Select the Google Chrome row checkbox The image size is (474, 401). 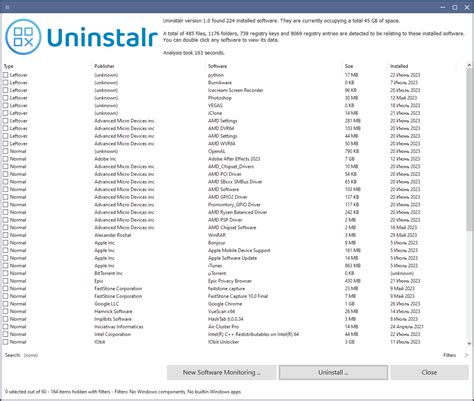6,304
